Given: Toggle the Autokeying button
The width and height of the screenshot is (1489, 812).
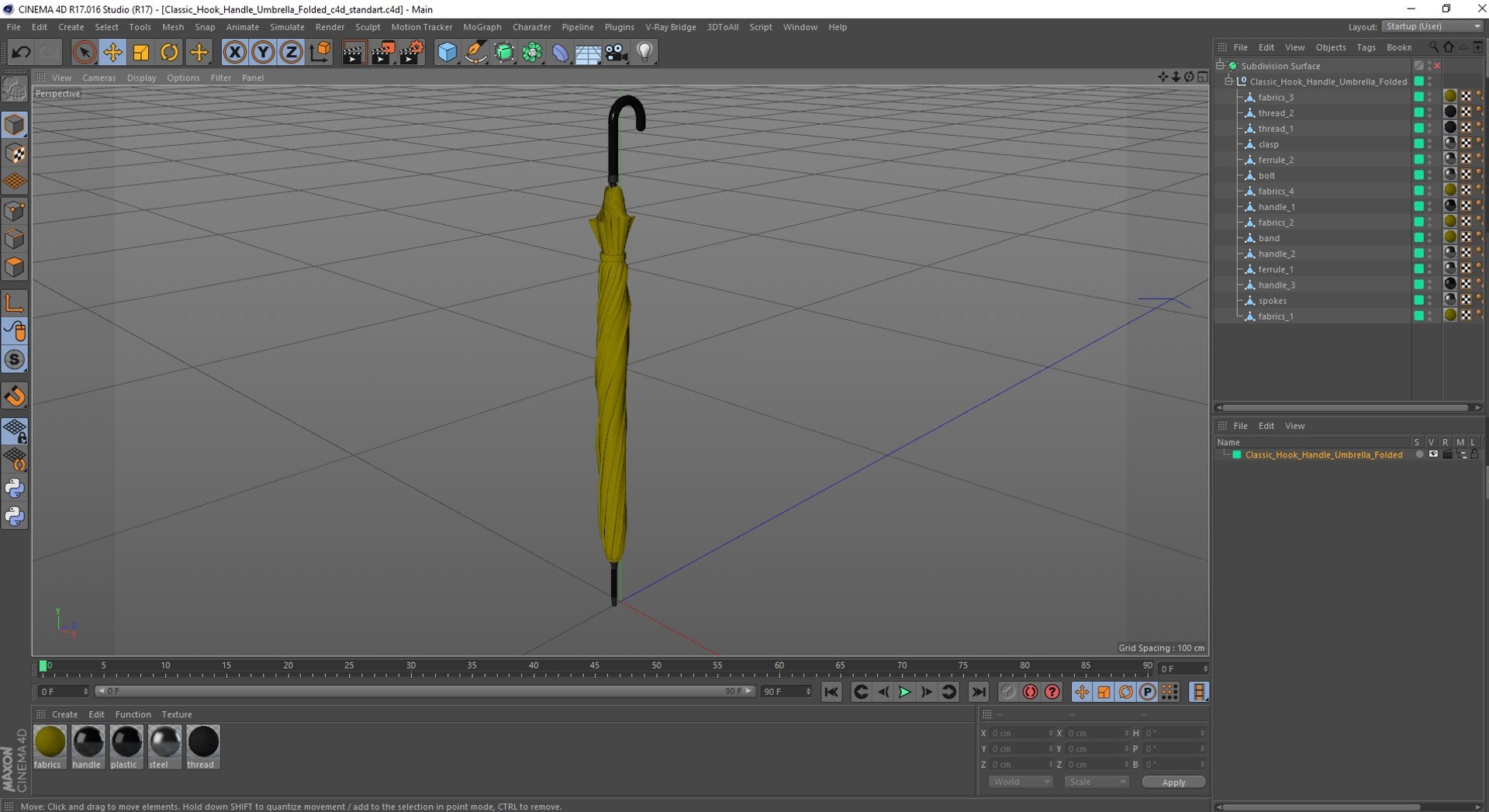Looking at the screenshot, I should click(1030, 692).
